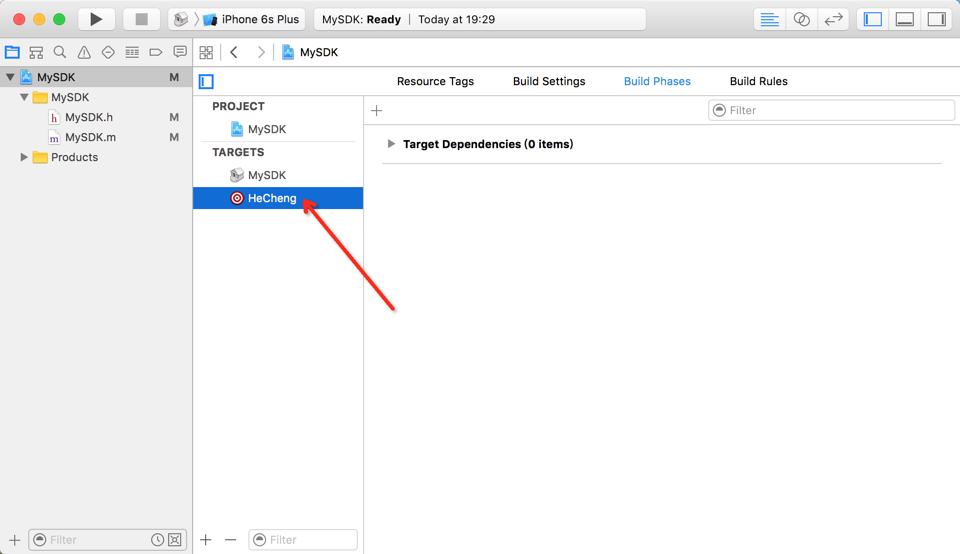Expand the Products folder
Viewport: 960px width, 554px height.
[x=24, y=157]
